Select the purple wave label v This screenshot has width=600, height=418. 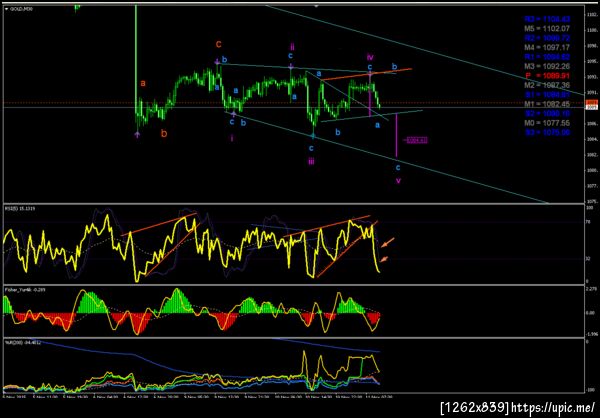point(398,181)
